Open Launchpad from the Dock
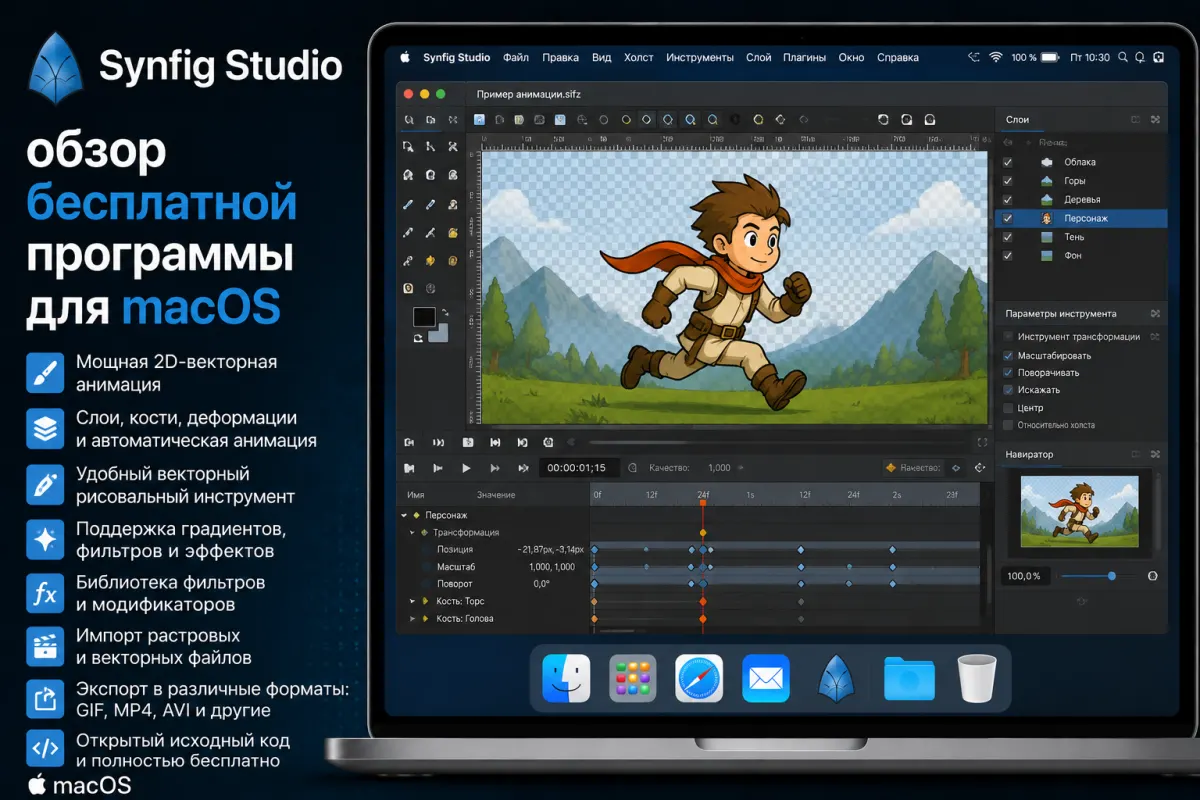The width and height of the screenshot is (1200, 800). point(633,679)
